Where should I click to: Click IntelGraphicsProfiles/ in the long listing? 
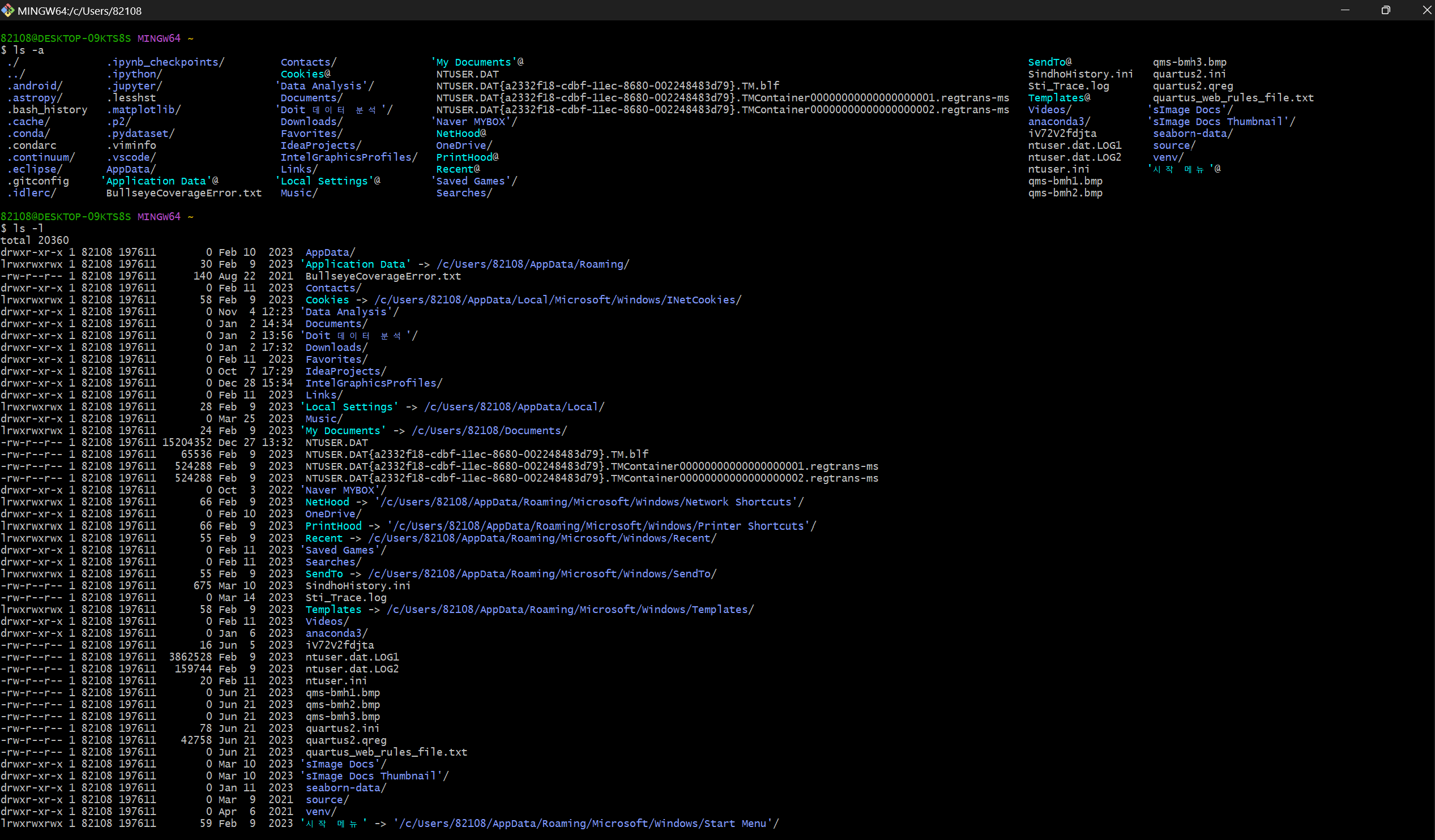374,383
